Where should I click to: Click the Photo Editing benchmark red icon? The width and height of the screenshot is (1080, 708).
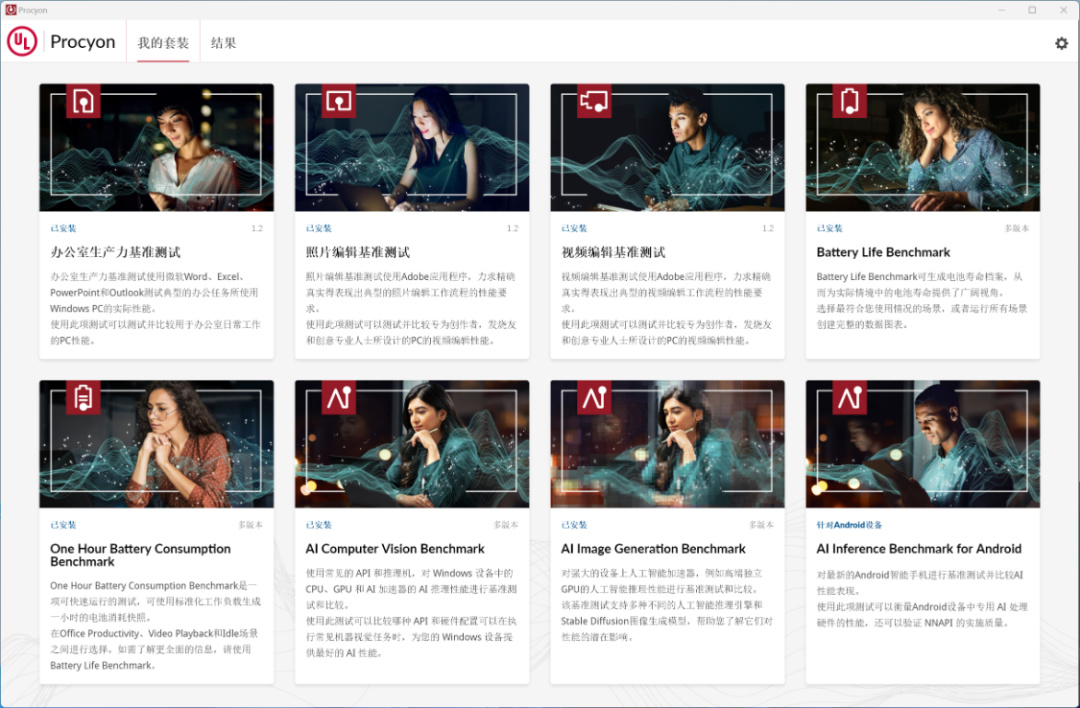(339, 101)
